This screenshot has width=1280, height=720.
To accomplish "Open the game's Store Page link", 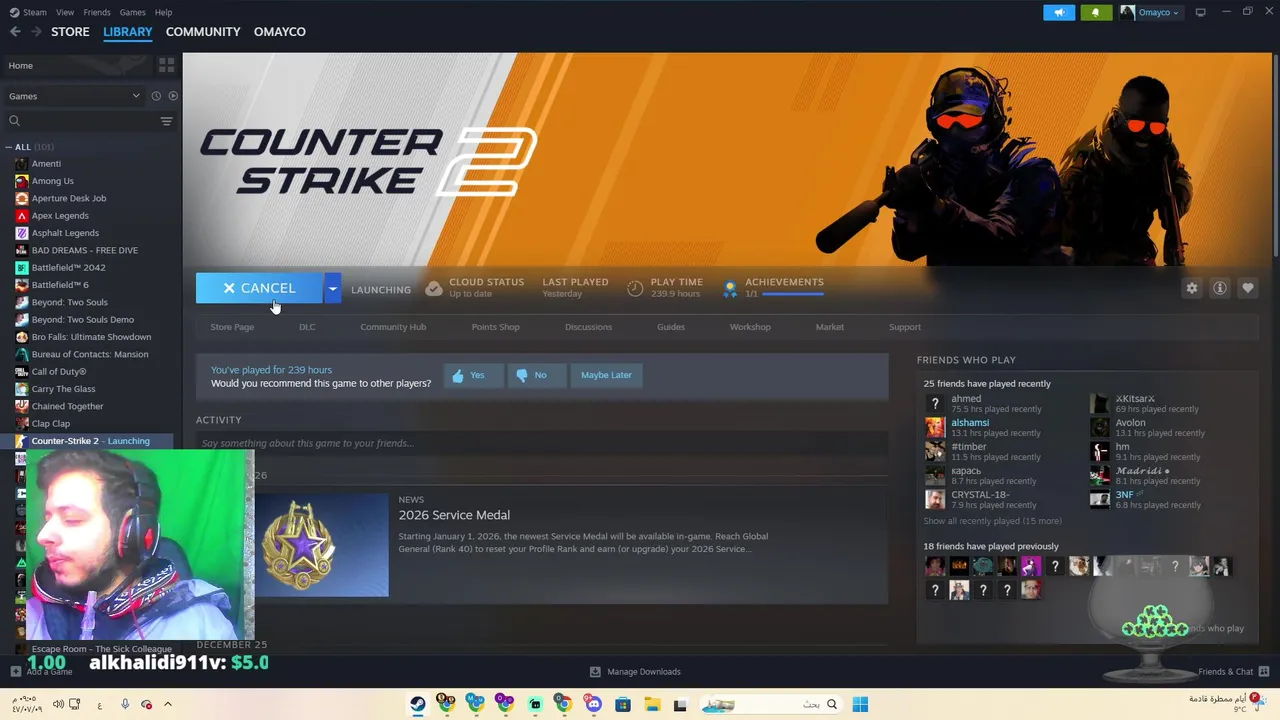I will click(232, 327).
